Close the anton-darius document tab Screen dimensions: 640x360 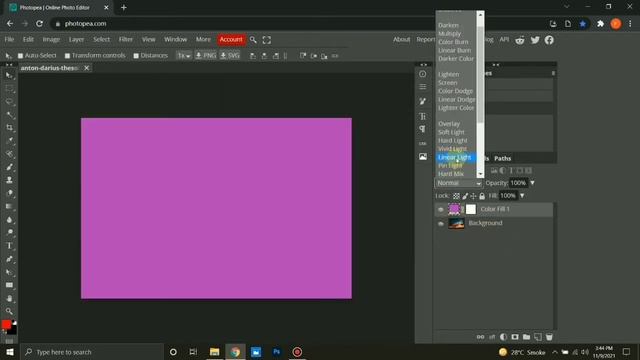point(87,68)
